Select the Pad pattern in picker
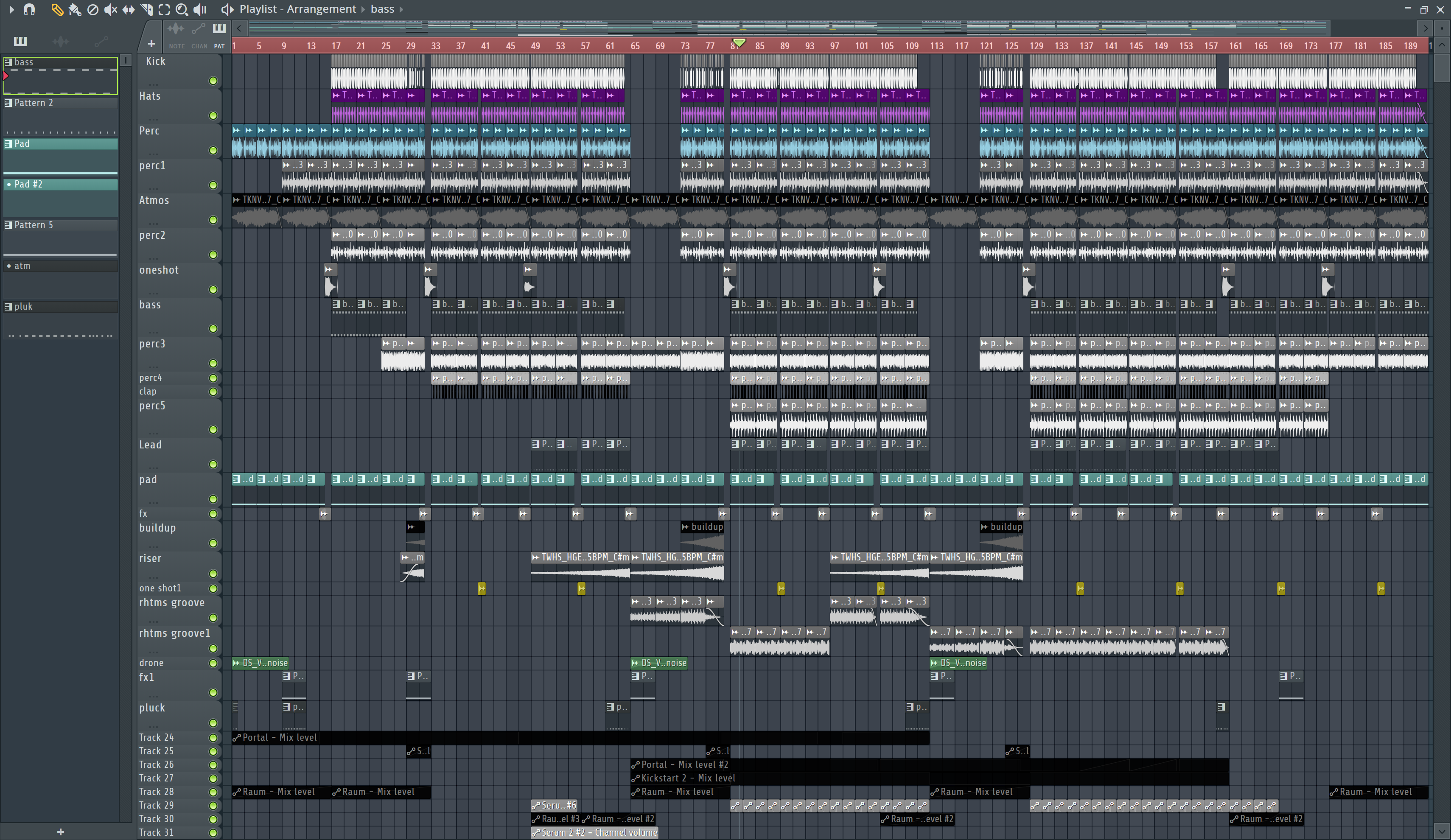Screen dimensions: 1451x840 click(x=60, y=157)
